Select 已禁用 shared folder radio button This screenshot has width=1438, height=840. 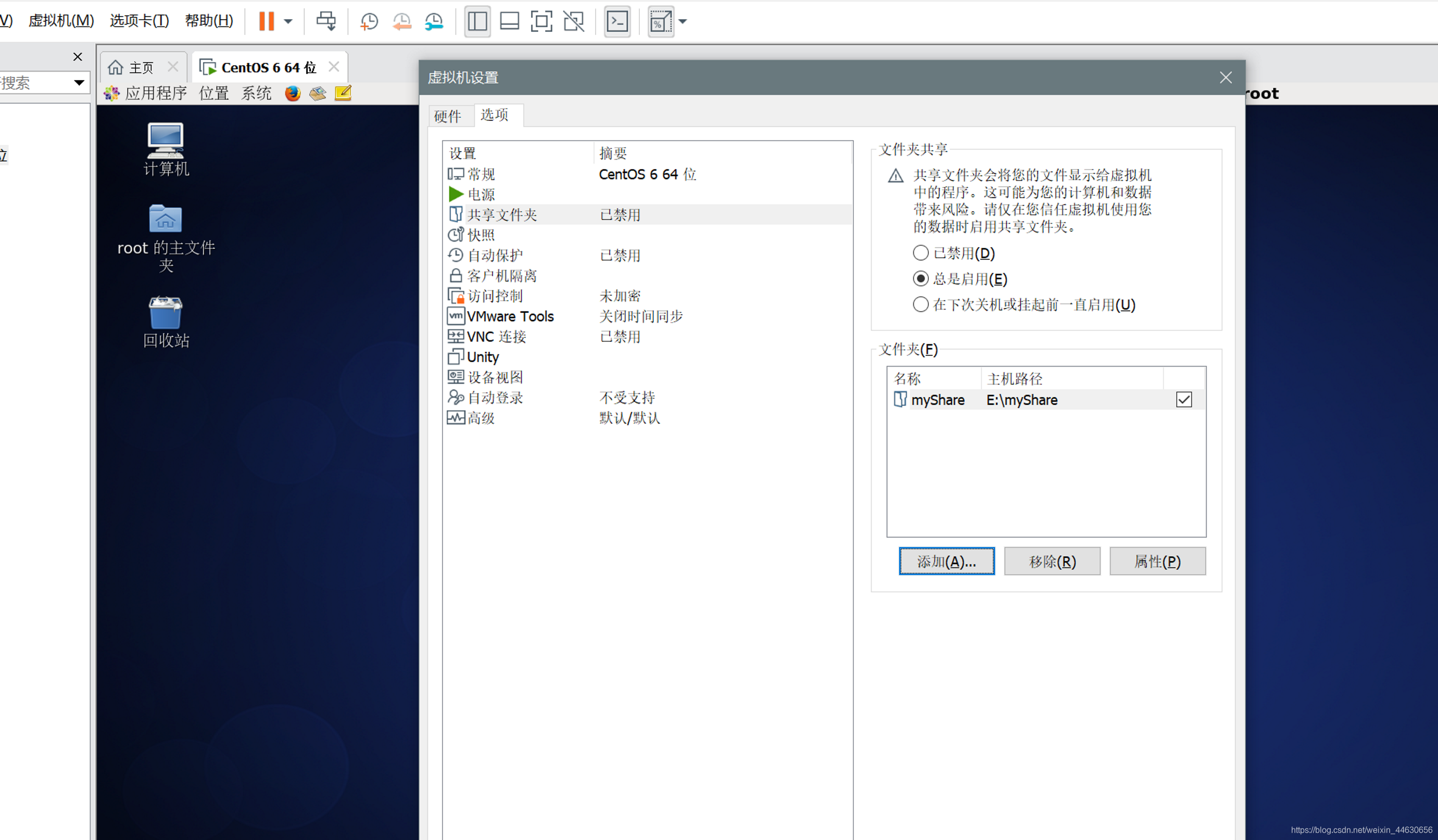point(920,253)
